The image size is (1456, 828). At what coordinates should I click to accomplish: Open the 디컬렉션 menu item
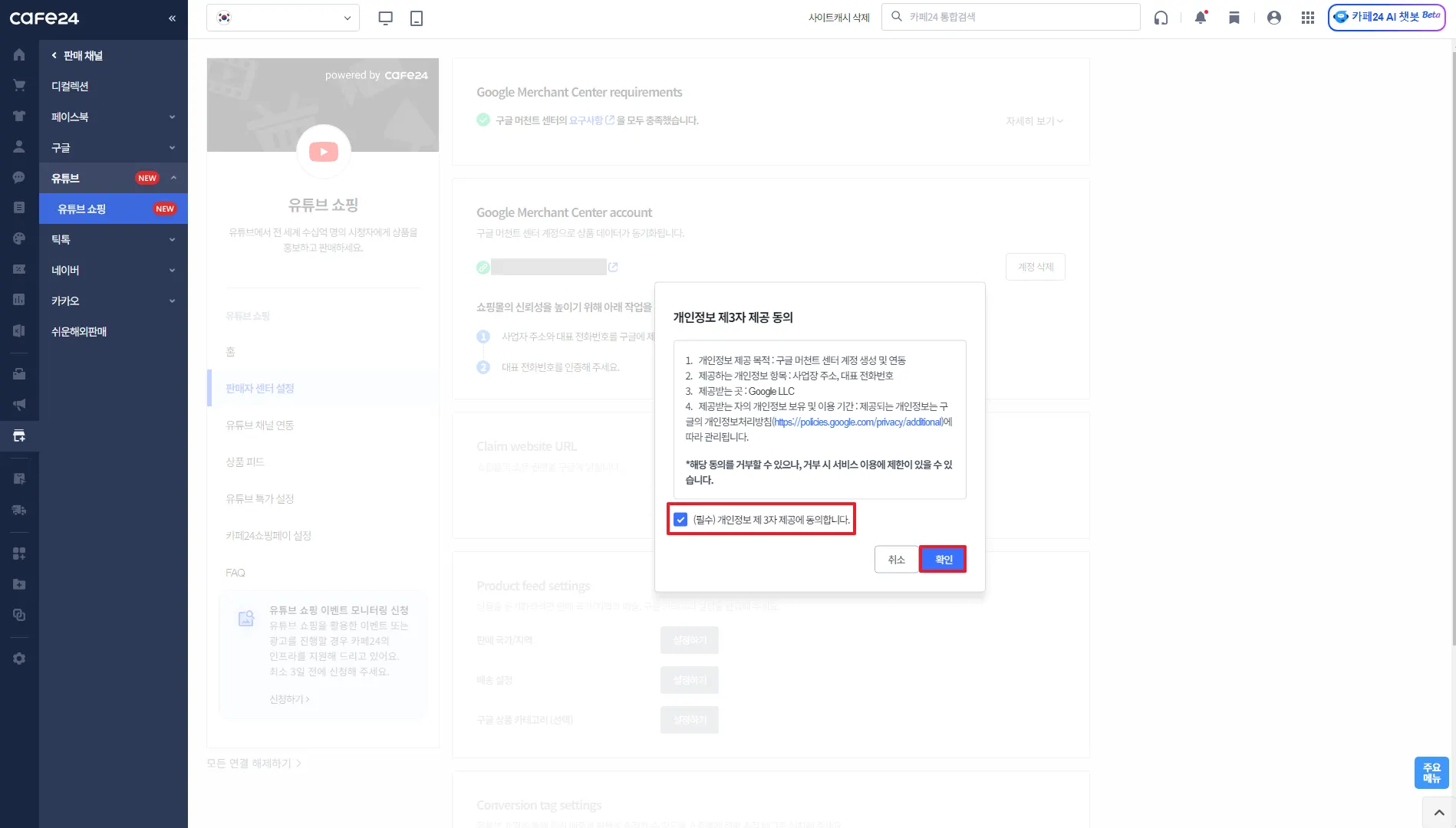pyautogui.click(x=114, y=86)
